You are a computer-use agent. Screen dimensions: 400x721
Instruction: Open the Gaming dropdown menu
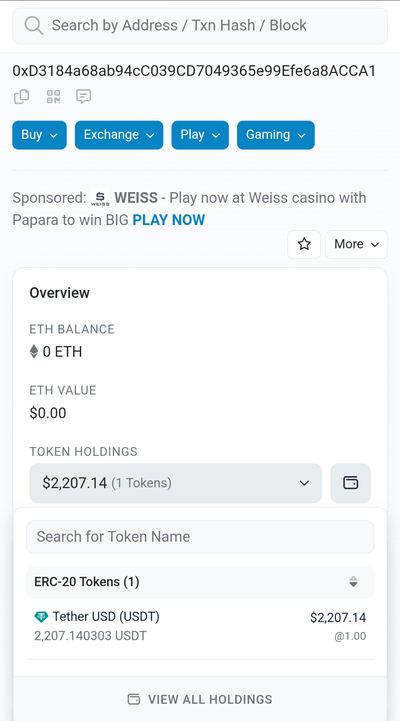[x=276, y=135]
